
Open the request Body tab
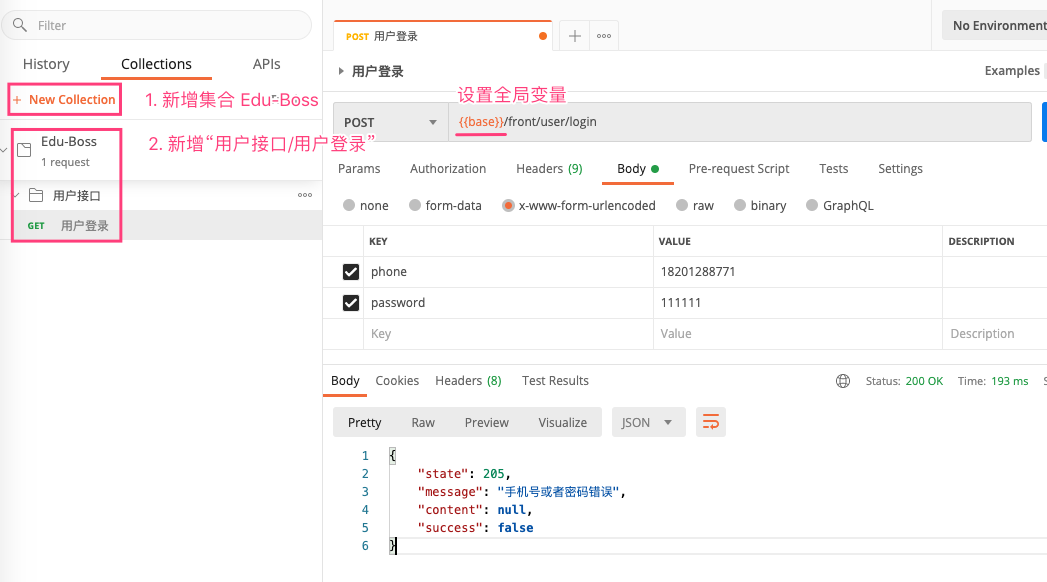pyautogui.click(x=637, y=169)
